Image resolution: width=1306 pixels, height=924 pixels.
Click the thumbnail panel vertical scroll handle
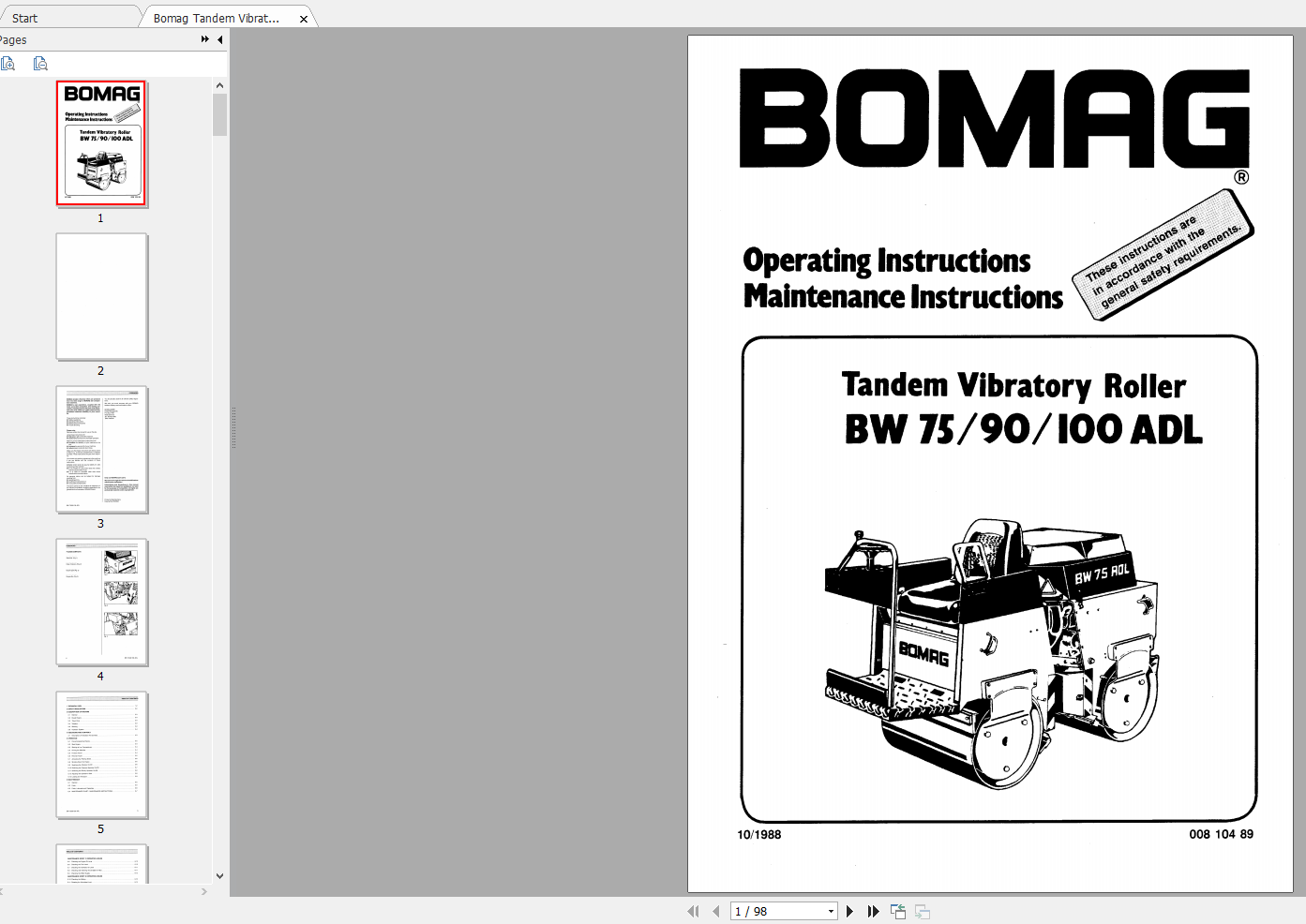219,114
